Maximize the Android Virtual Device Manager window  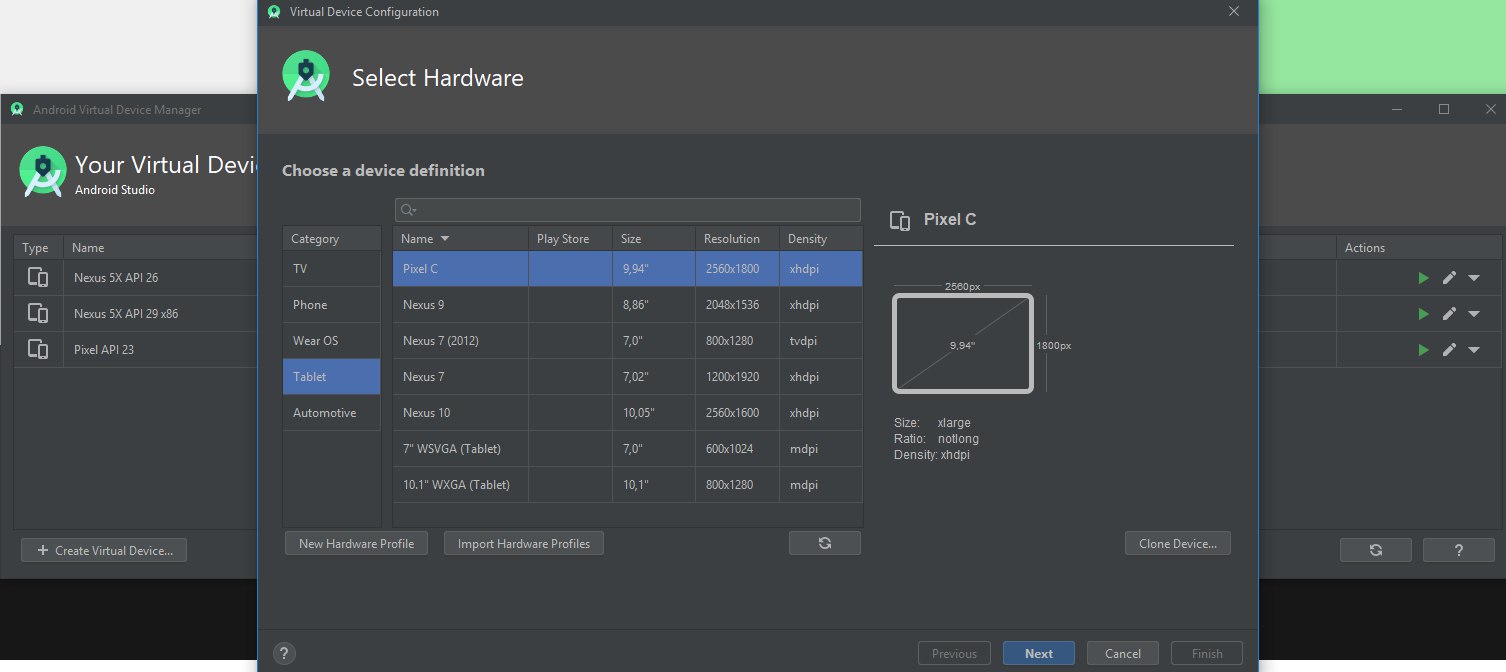click(x=1444, y=109)
